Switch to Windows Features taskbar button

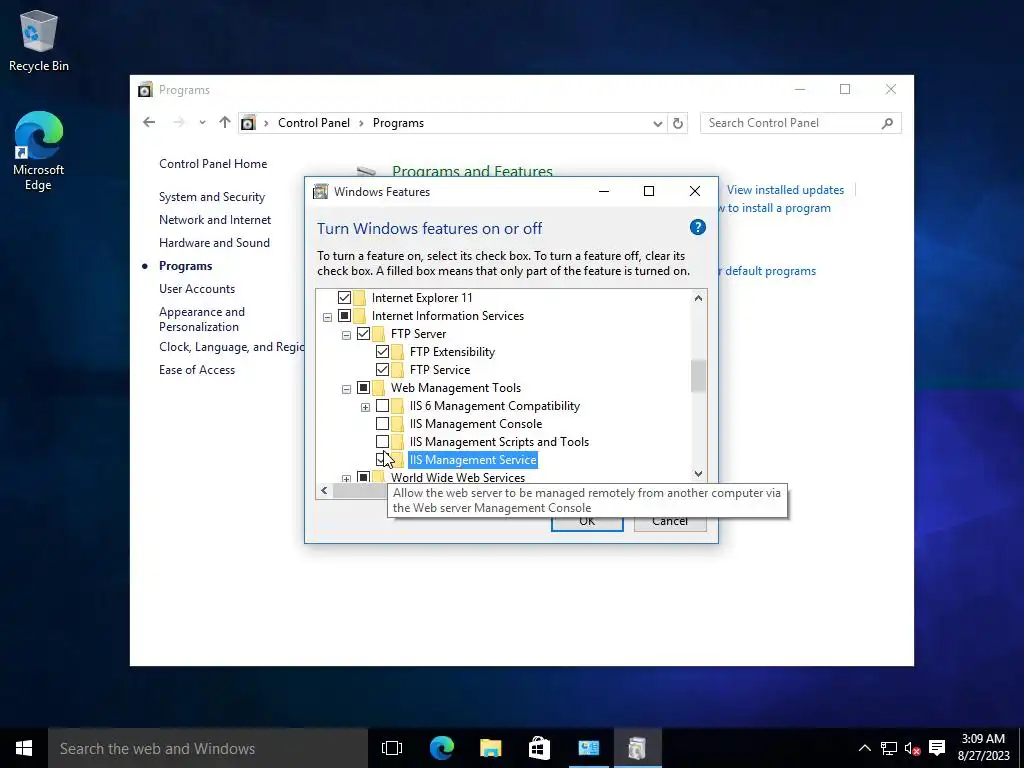click(637, 748)
